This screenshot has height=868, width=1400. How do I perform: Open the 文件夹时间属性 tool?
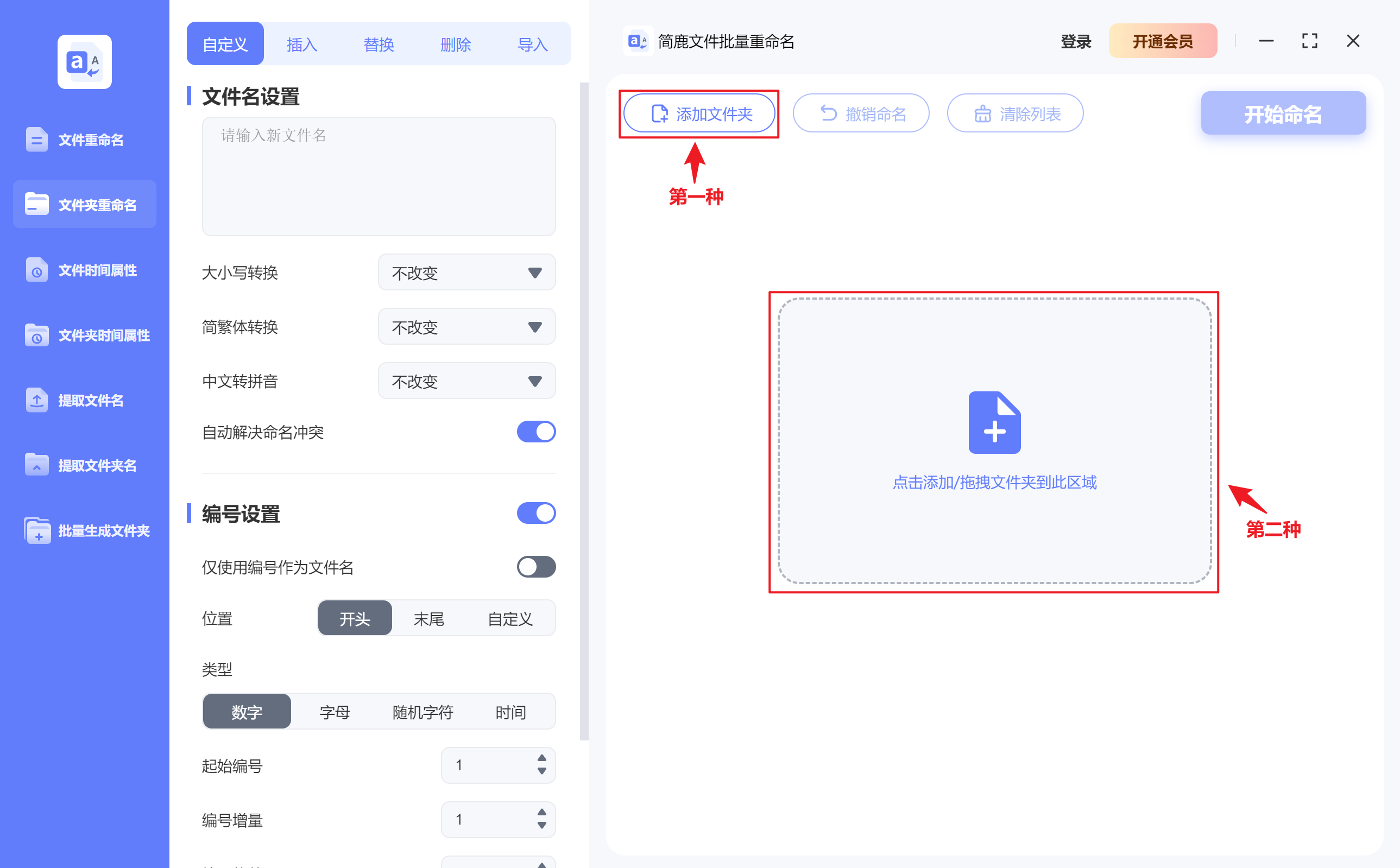tap(84, 335)
